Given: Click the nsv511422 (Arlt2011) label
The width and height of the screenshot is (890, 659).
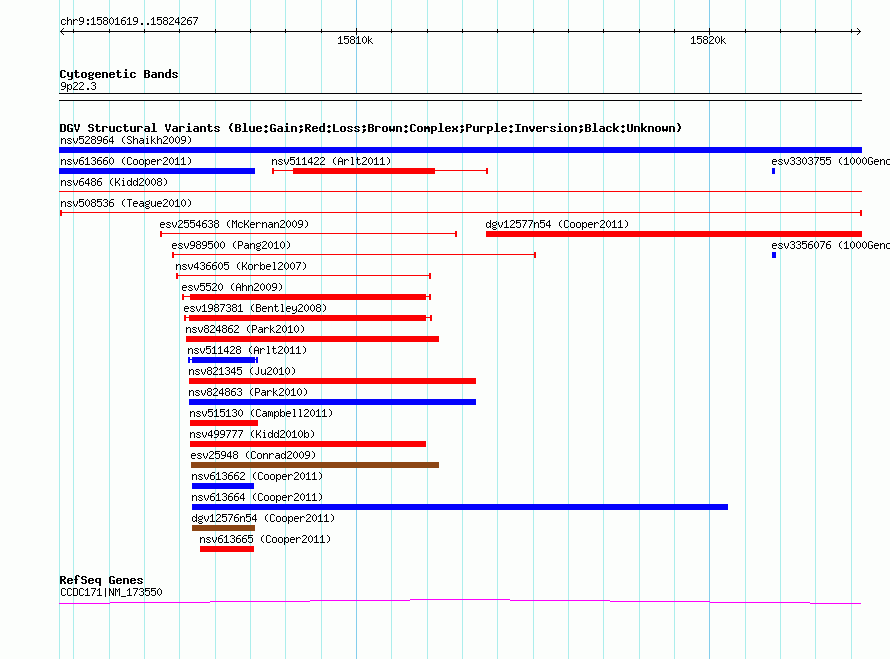Looking at the screenshot, I should [331, 161].
